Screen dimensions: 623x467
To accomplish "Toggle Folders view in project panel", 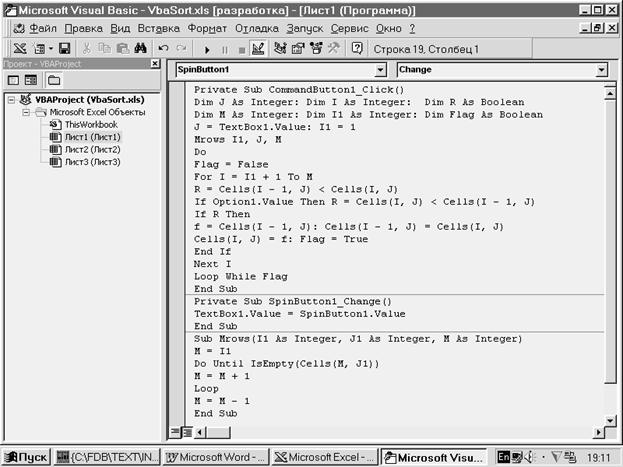I will pos(52,79).
